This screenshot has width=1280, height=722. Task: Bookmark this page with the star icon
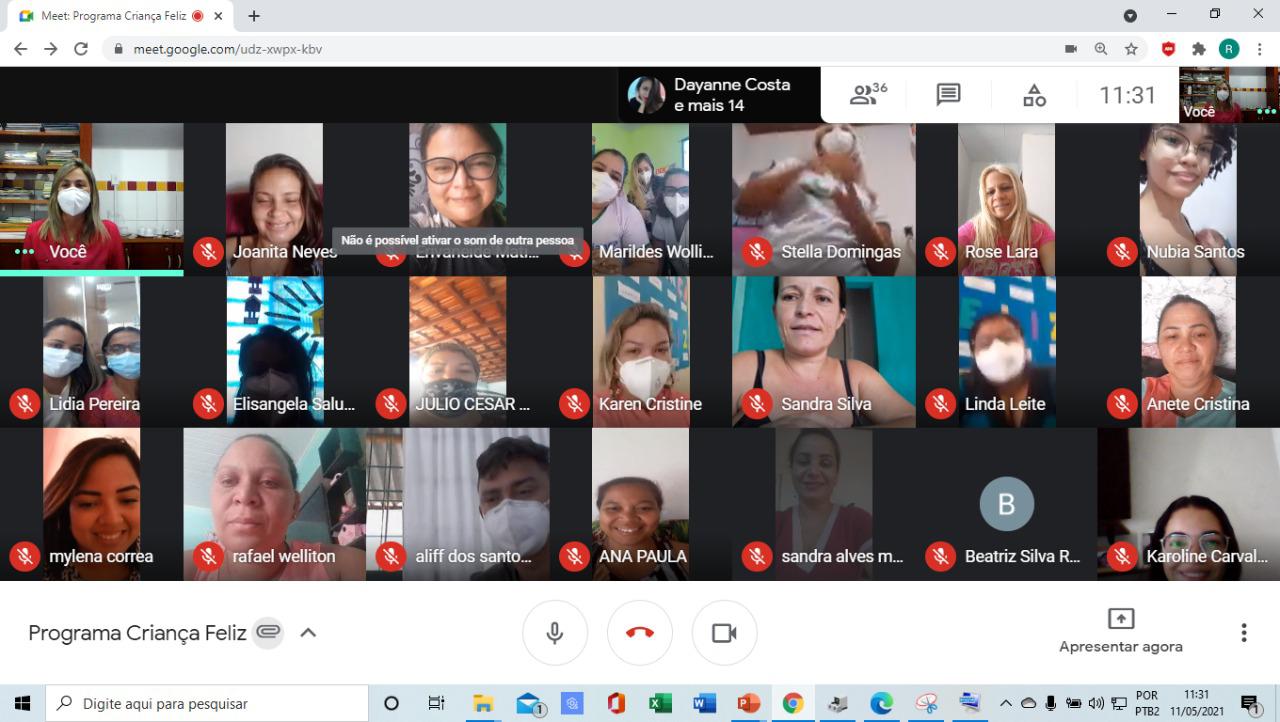coord(1131,49)
